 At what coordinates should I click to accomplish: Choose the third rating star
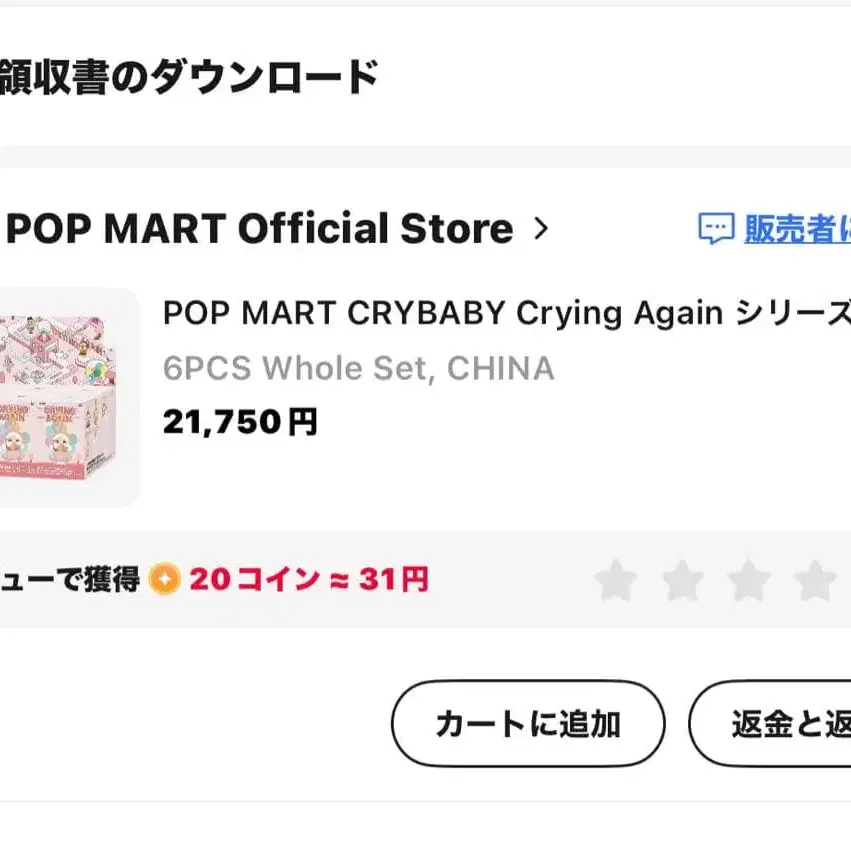(x=749, y=580)
